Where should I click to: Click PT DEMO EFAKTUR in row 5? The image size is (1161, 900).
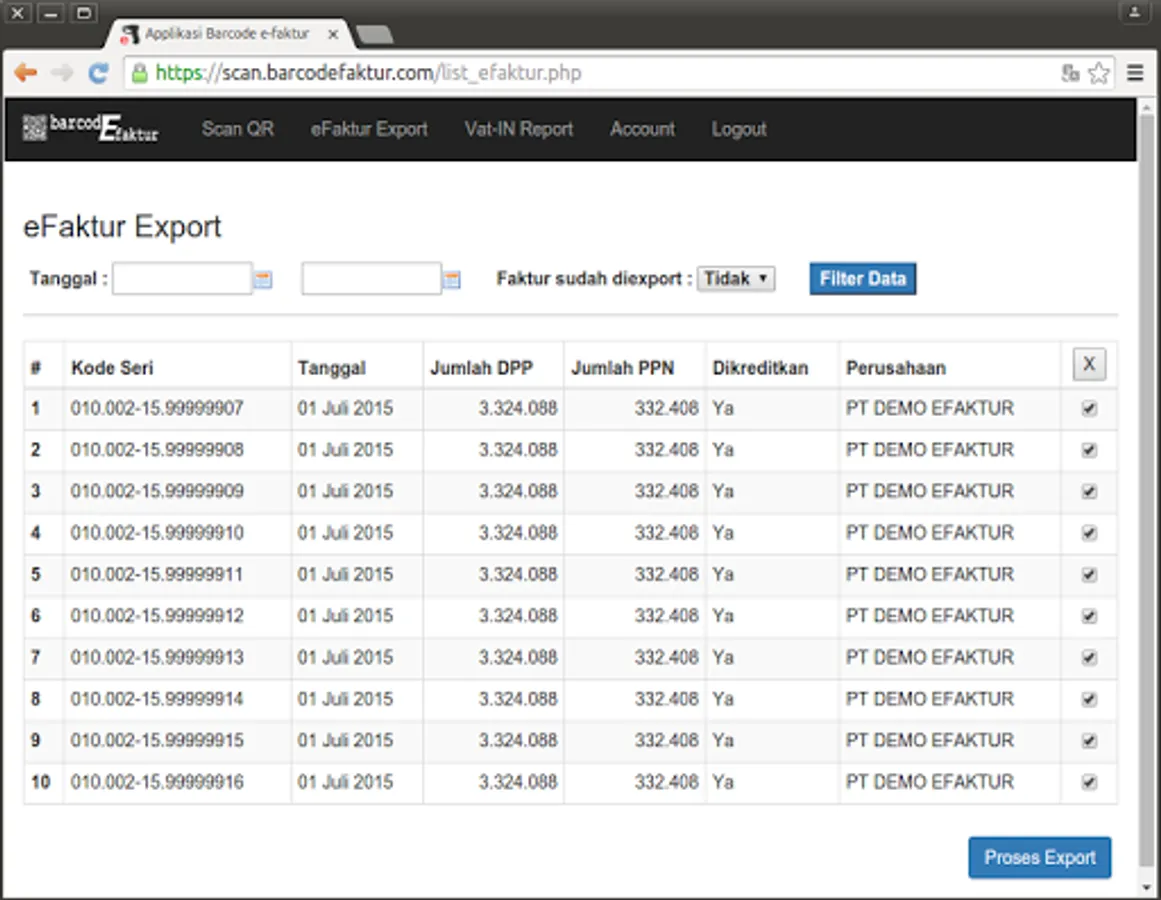[x=930, y=574]
